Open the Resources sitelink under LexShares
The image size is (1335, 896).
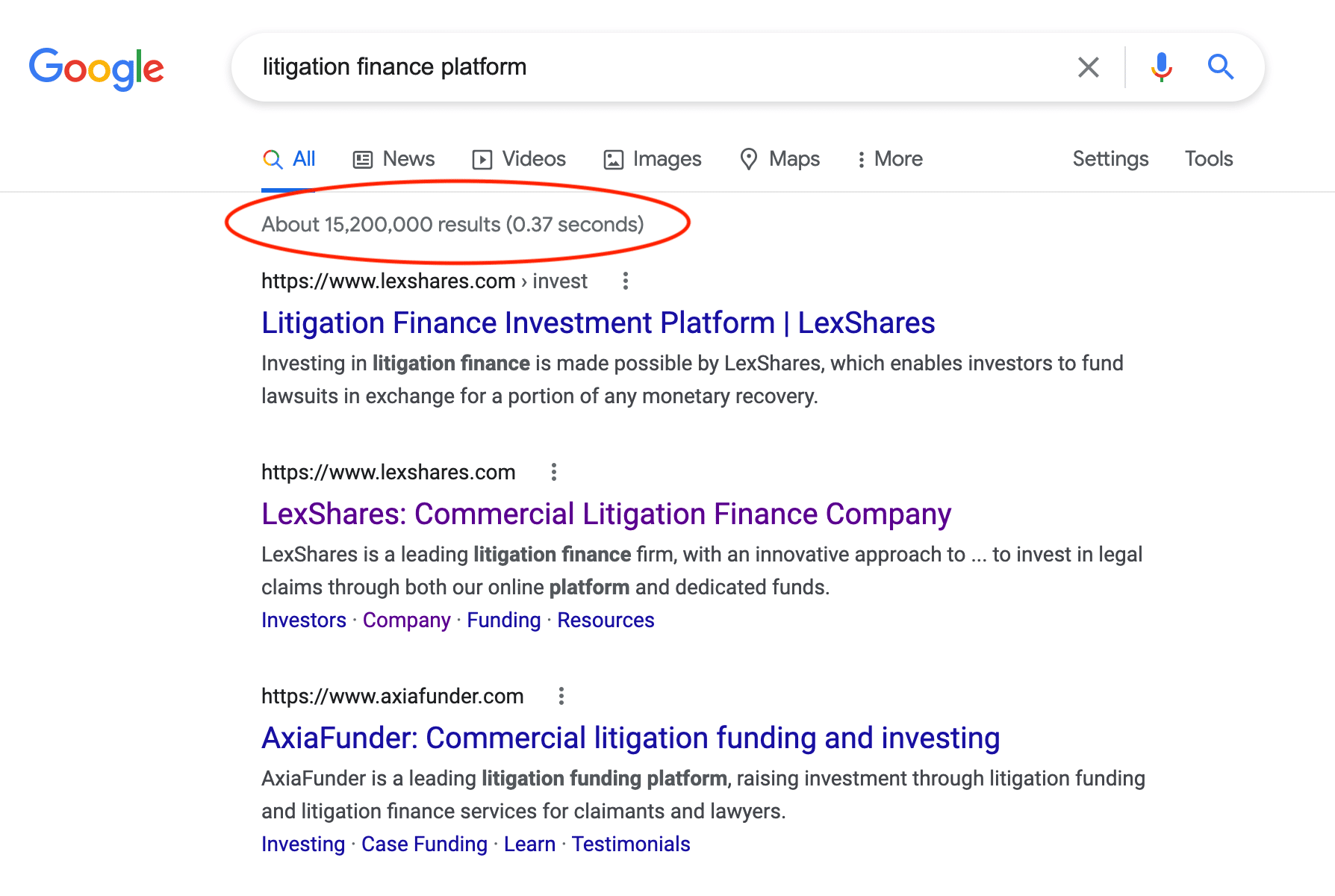point(606,620)
